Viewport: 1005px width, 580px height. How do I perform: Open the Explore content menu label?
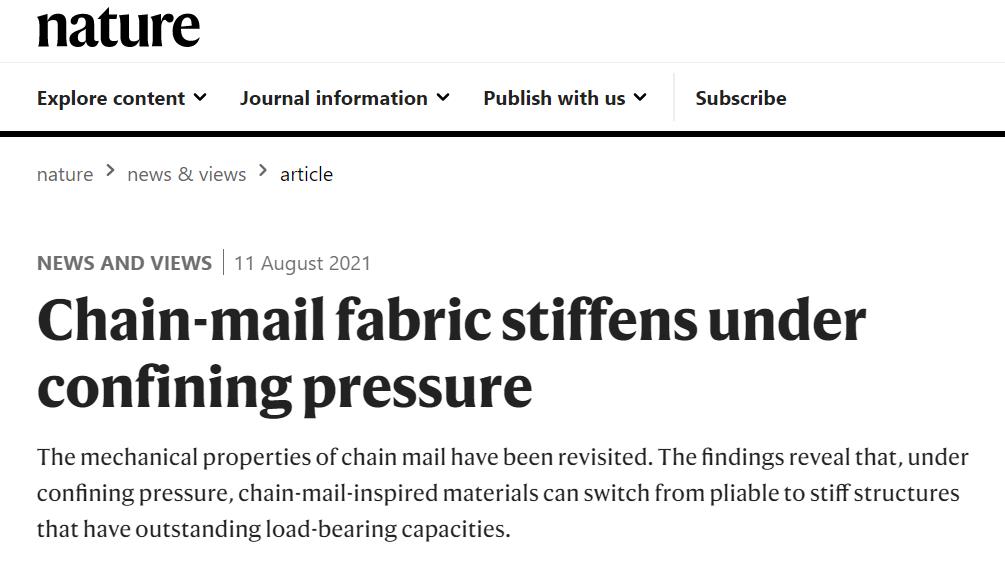pos(111,98)
